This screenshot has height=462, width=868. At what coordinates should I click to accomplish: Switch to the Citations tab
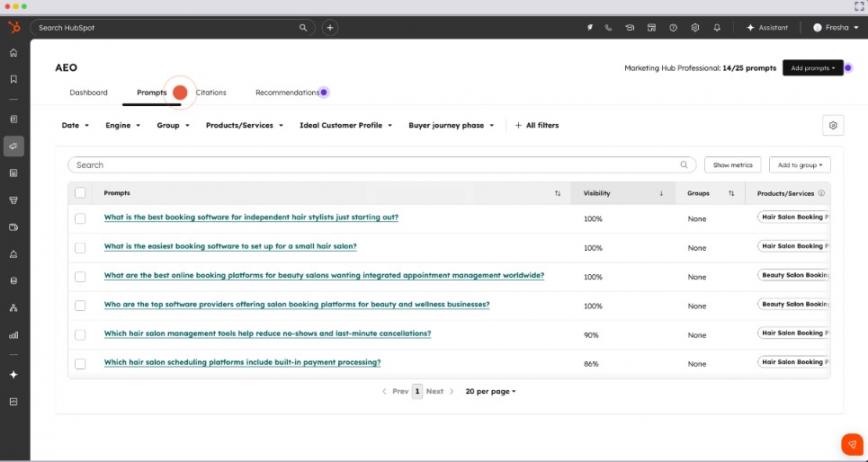pos(211,92)
